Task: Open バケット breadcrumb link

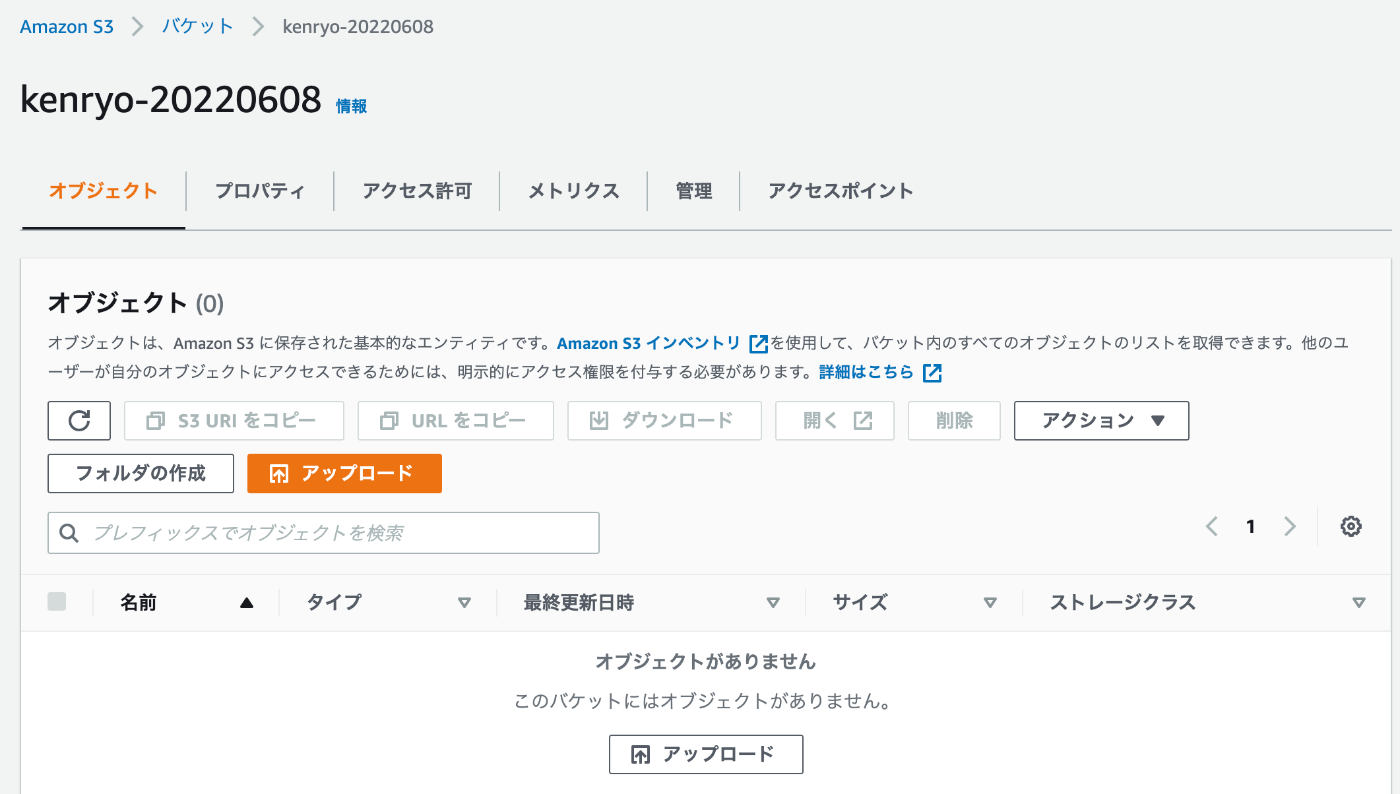Action: click(198, 27)
